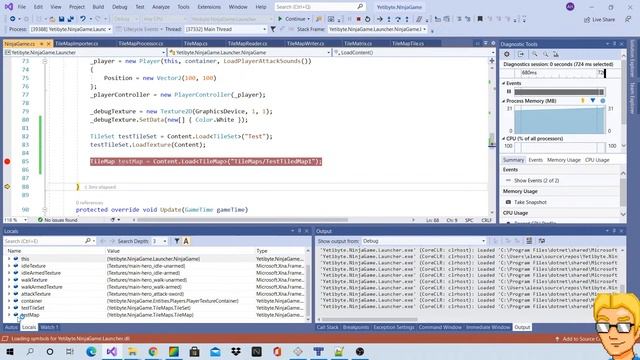The width and height of the screenshot is (640, 360).
Task: Click the Diagnostic Tools output arrow icon
Action: click(521, 54)
